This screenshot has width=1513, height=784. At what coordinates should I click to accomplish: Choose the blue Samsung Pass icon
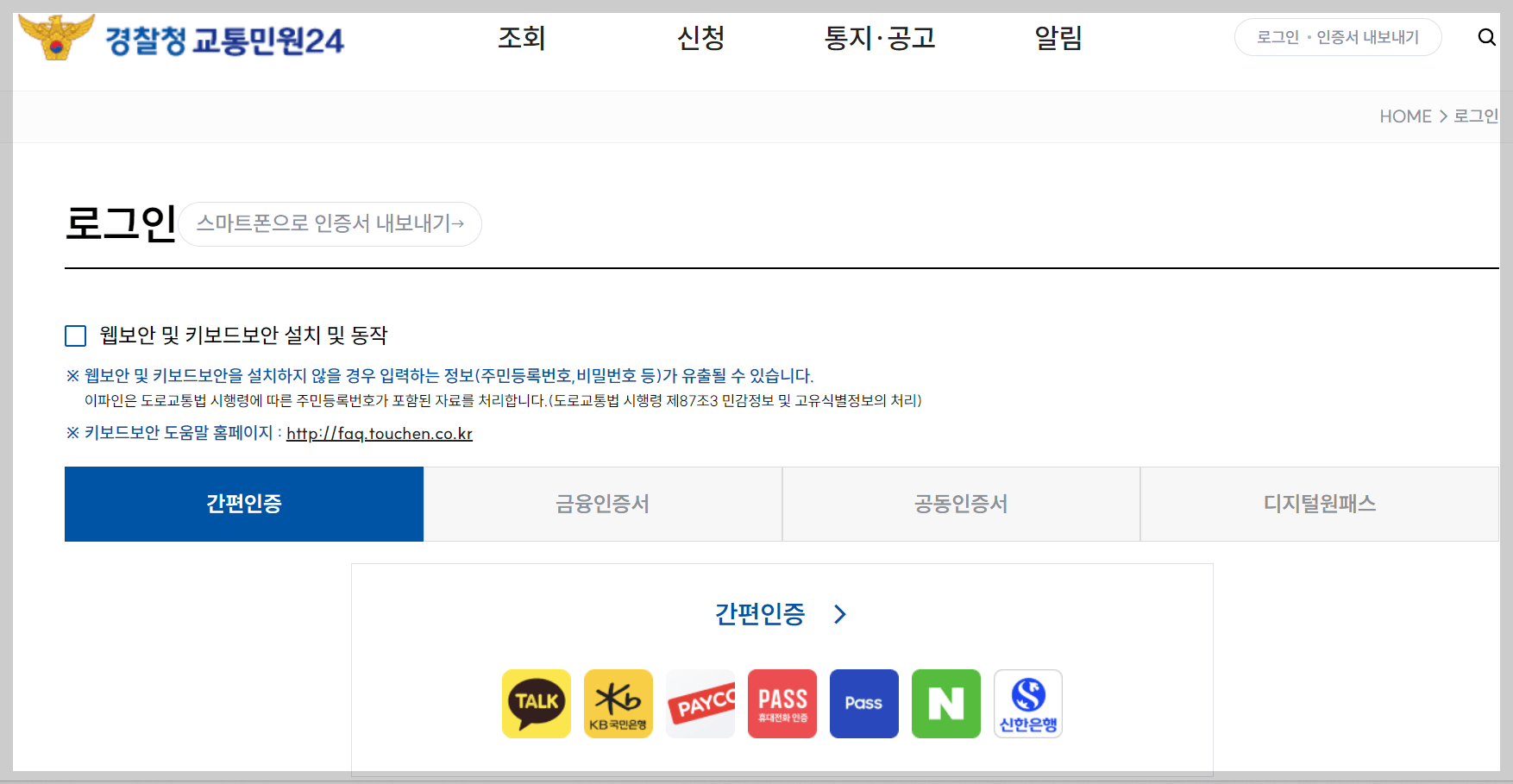(863, 703)
